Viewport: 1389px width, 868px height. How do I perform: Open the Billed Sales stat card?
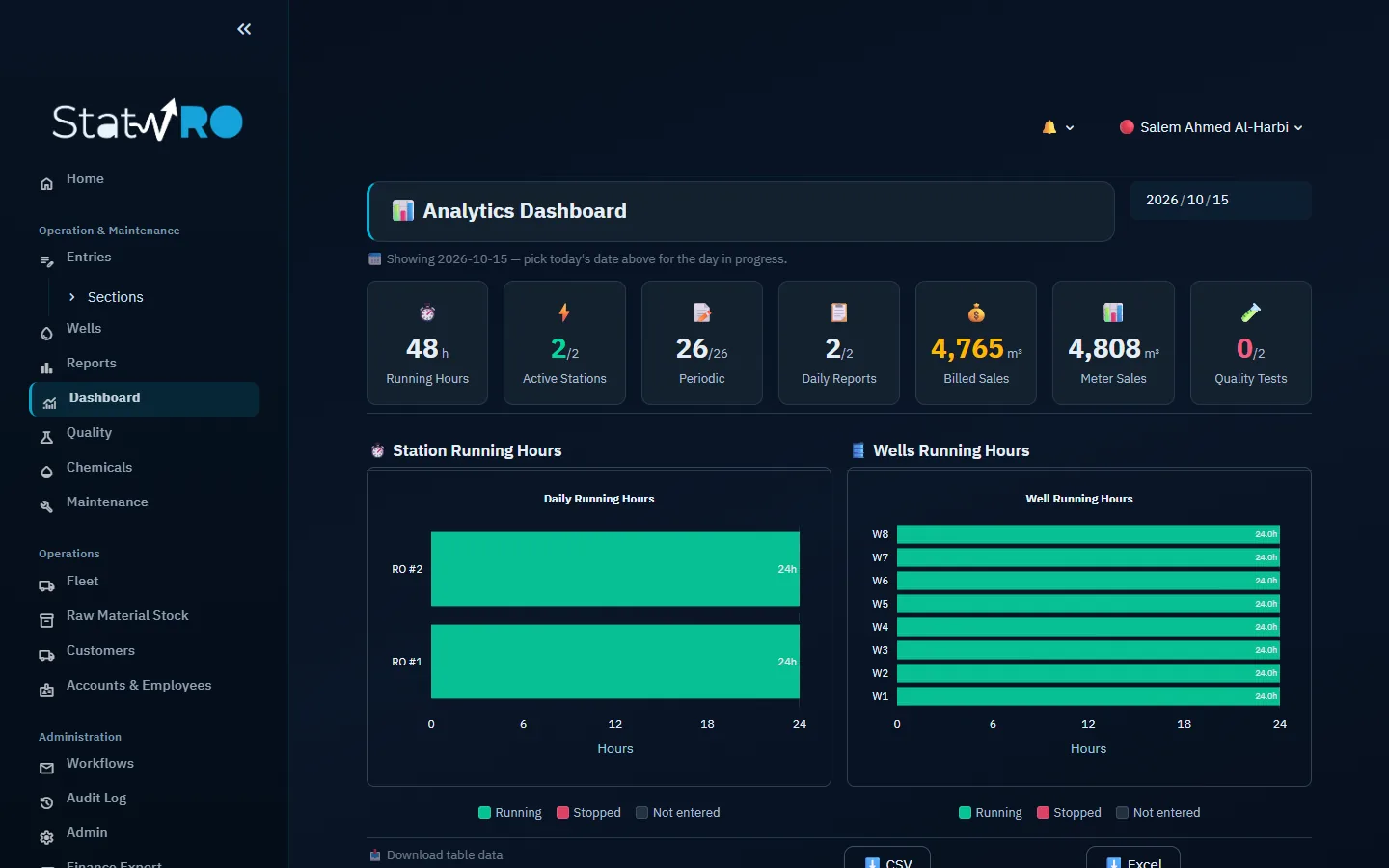point(976,342)
